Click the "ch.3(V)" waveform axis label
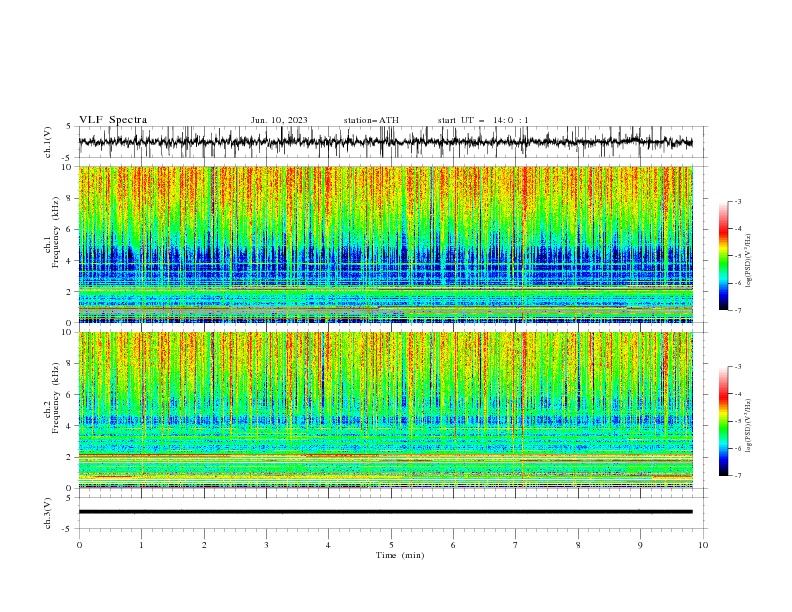Viewport: 792px width, 612px height. click(48, 513)
